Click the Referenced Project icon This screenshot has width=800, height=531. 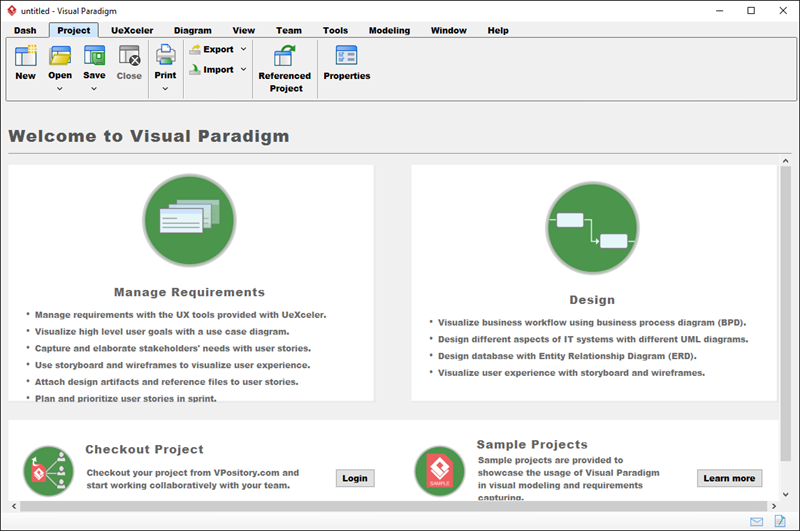pos(285,56)
